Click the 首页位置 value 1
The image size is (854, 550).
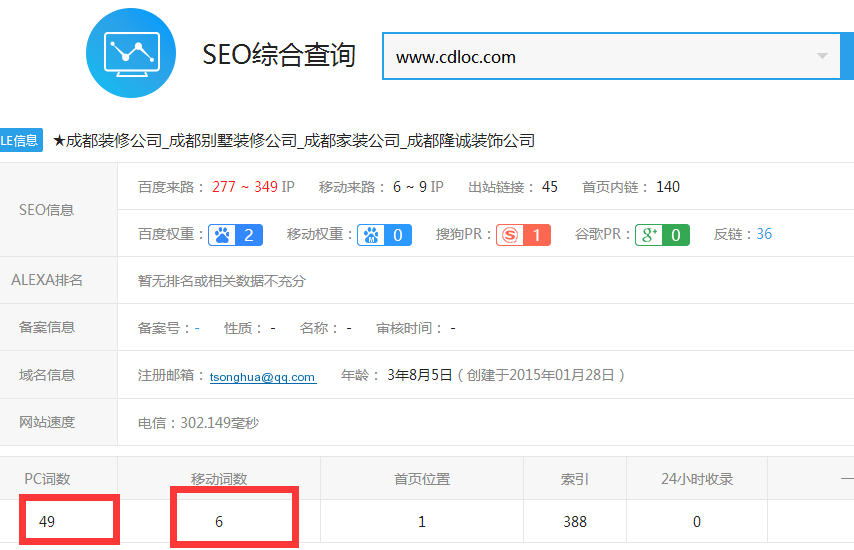pyautogui.click(x=422, y=521)
